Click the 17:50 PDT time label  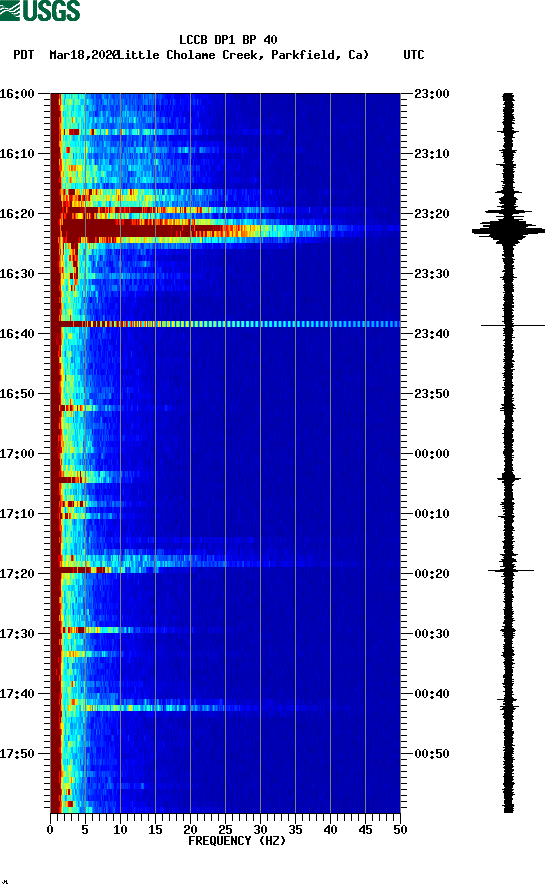(17, 753)
